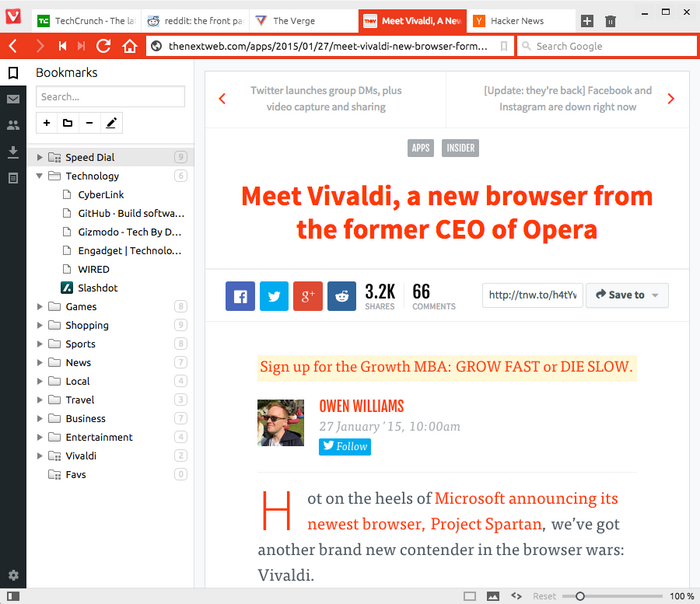Share article on Twitter
Image resolution: width=700 pixels, height=604 pixels.
274,296
